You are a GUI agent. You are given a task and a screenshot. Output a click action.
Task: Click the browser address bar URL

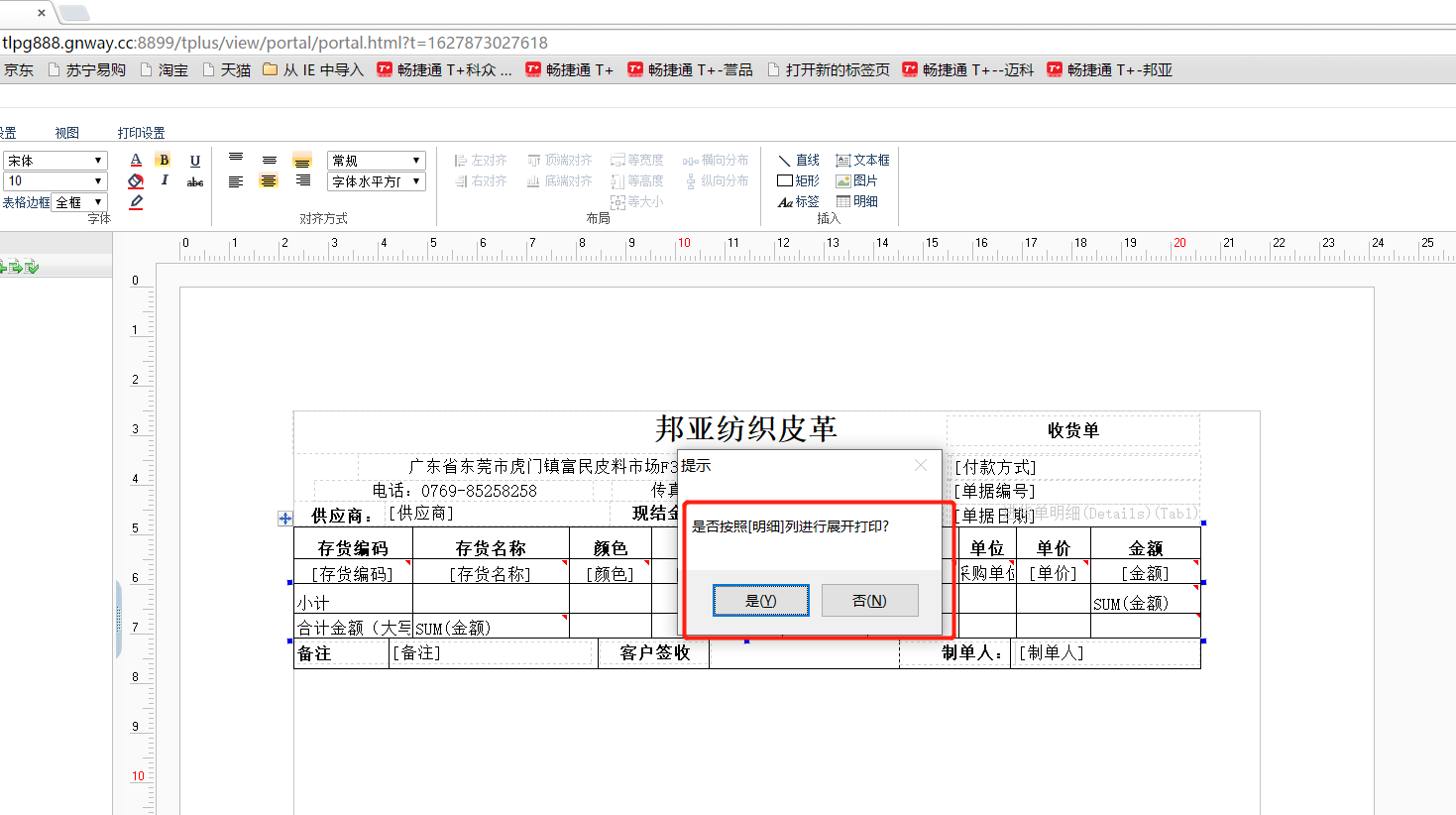pyautogui.click(x=275, y=43)
